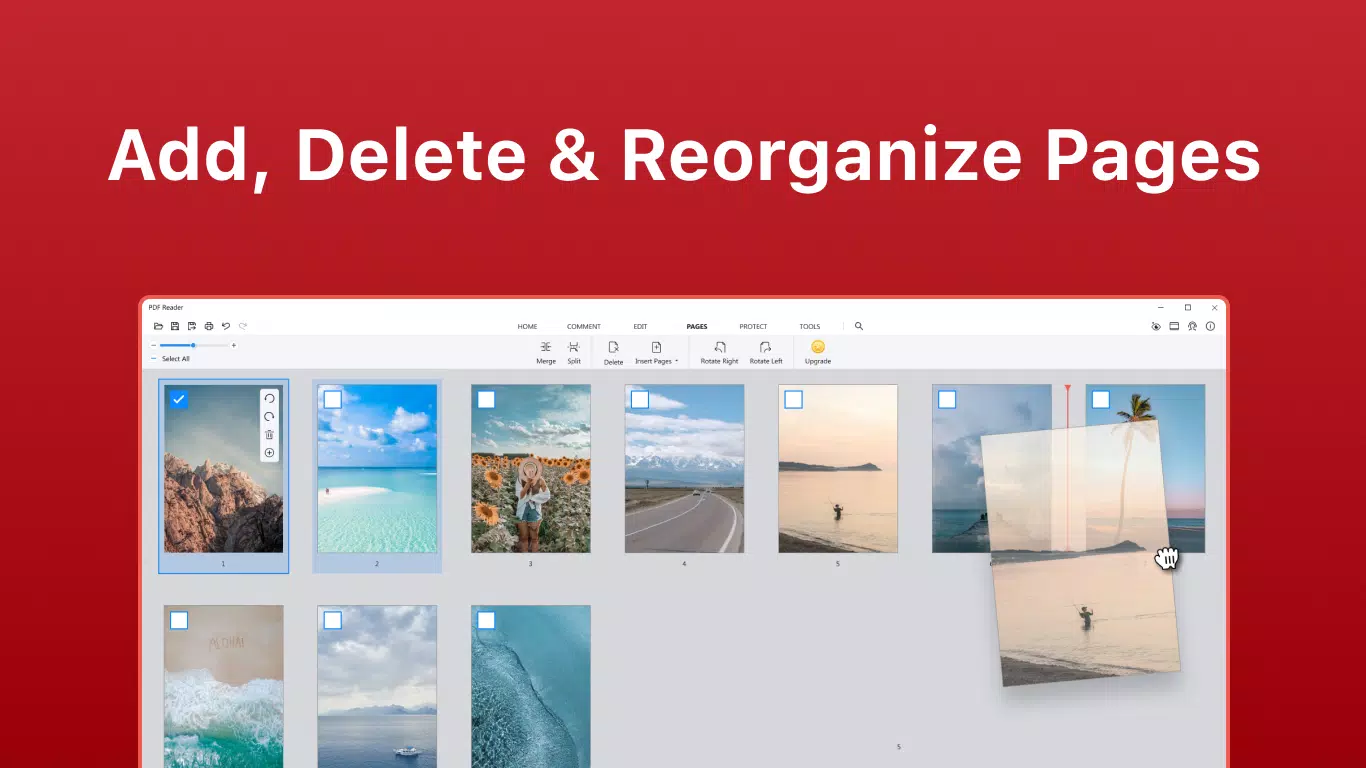Click the thumbnail zoom slider handle
The height and width of the screenshot is (768, 1366).
[x=193, y=345]
